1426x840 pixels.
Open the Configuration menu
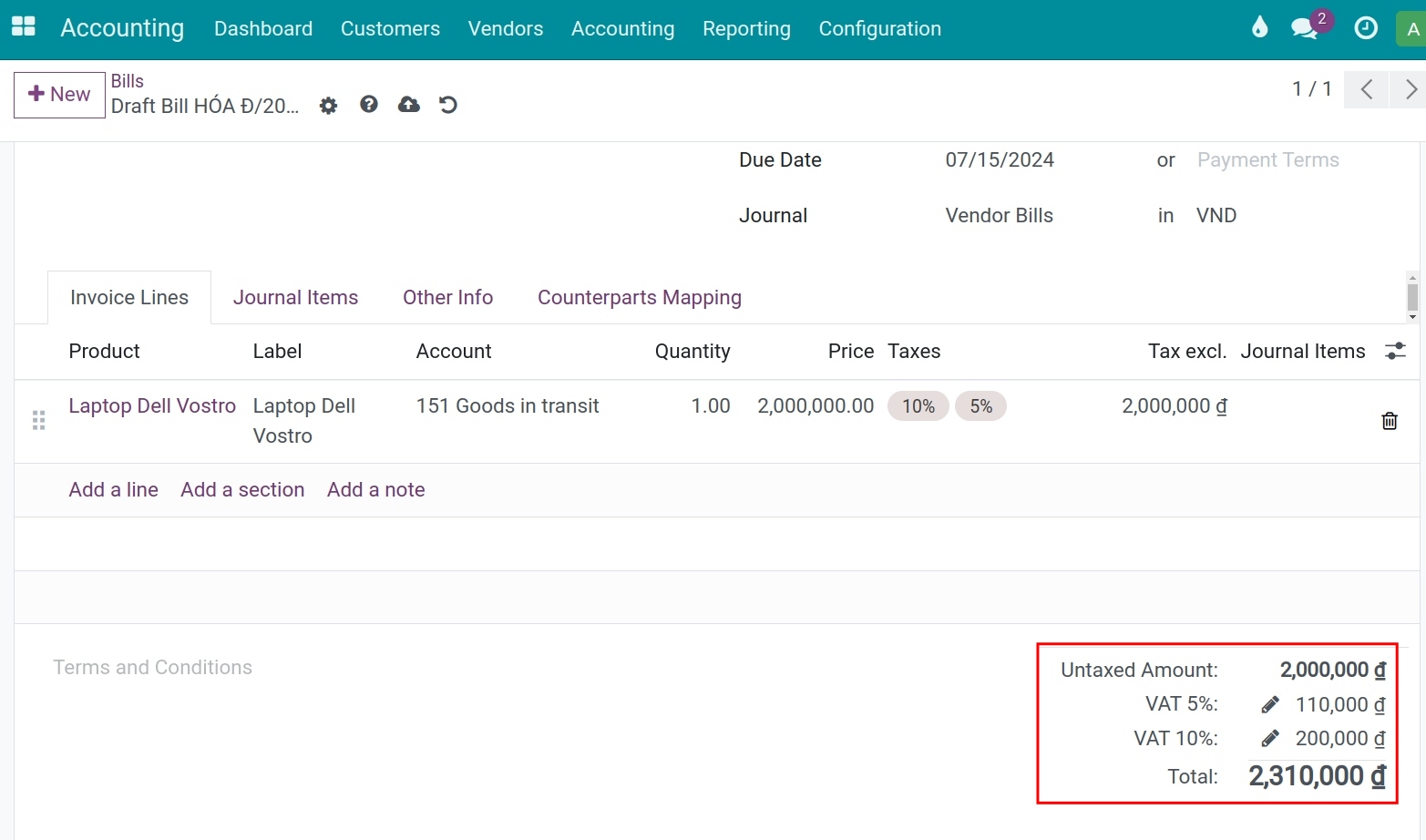click(x=880, y=28)
